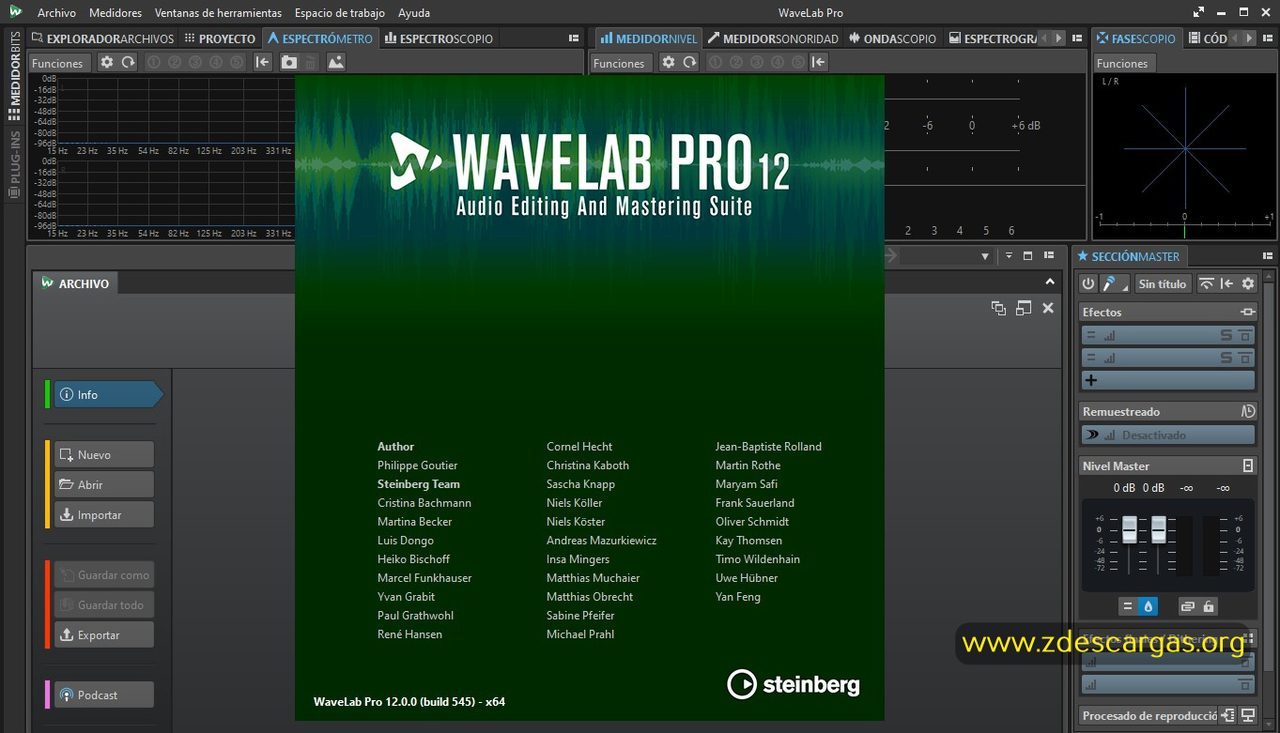Open the Sección Master panel options icon
The image size is (1280, 733).
(1268, 256)
